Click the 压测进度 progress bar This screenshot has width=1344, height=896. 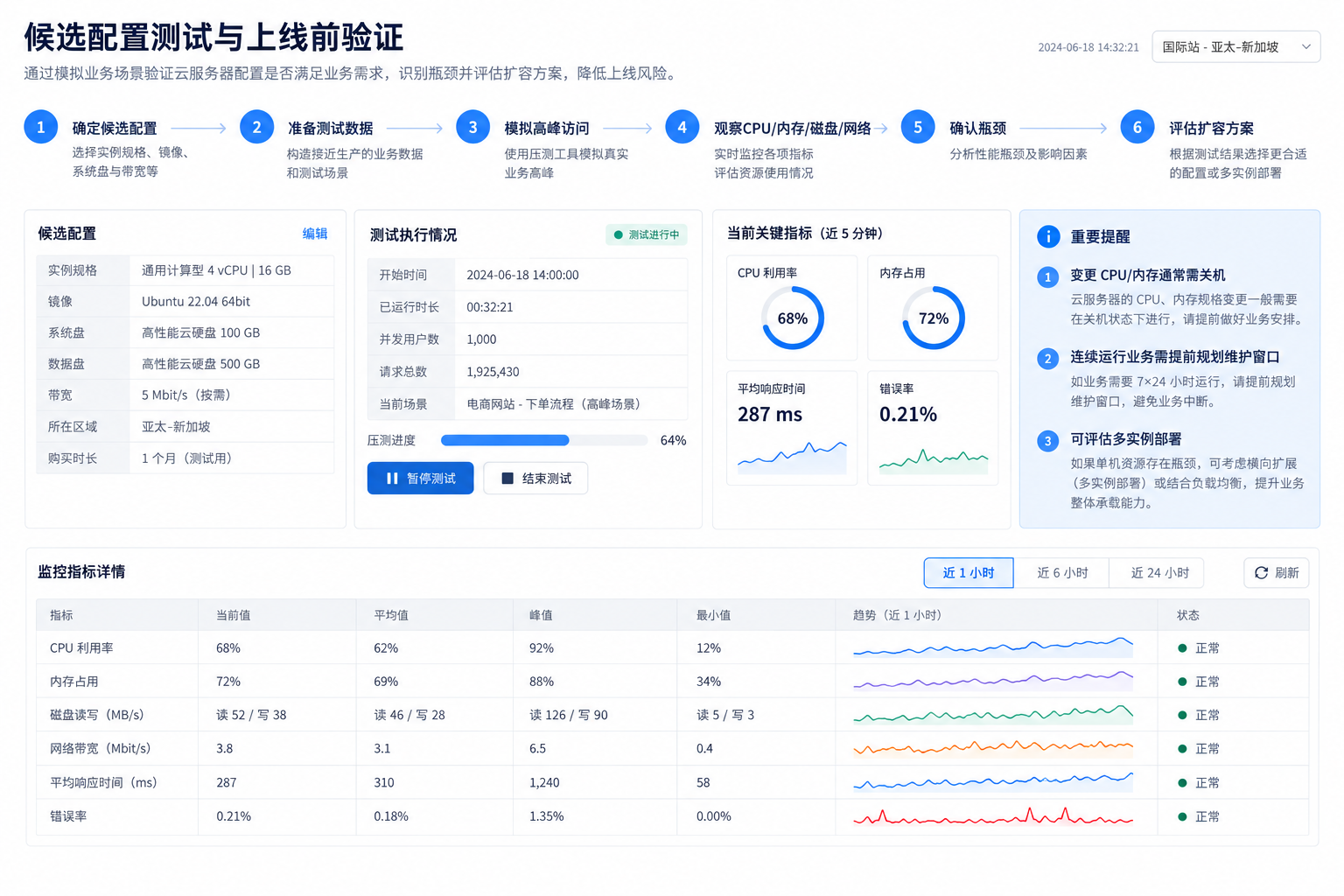click(x=544, y=440)
